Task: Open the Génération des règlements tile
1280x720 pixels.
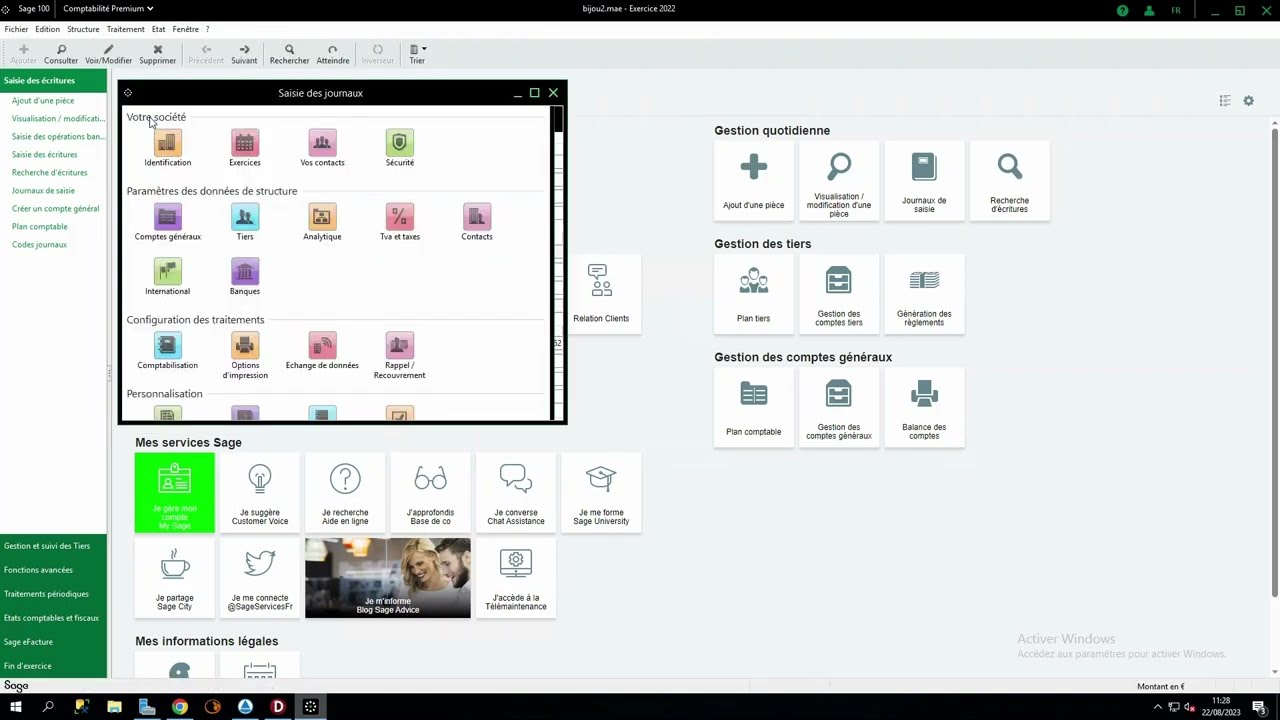Action: [x=924, y=294]
